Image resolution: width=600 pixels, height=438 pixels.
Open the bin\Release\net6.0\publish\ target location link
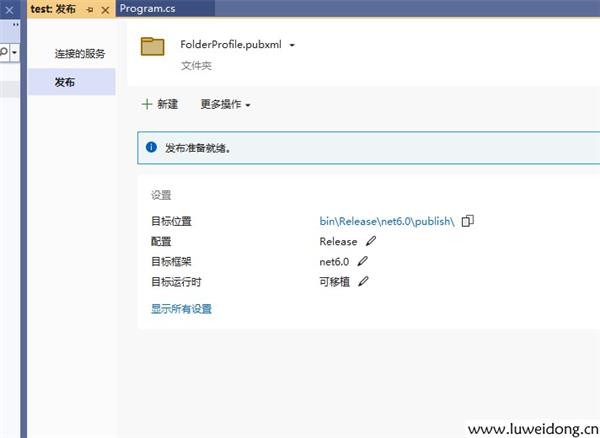pyautogui.click(x=387, y=221)
